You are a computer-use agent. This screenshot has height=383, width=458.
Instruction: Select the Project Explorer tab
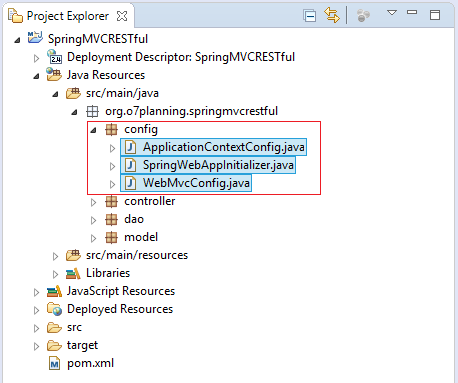click(68, 16)
